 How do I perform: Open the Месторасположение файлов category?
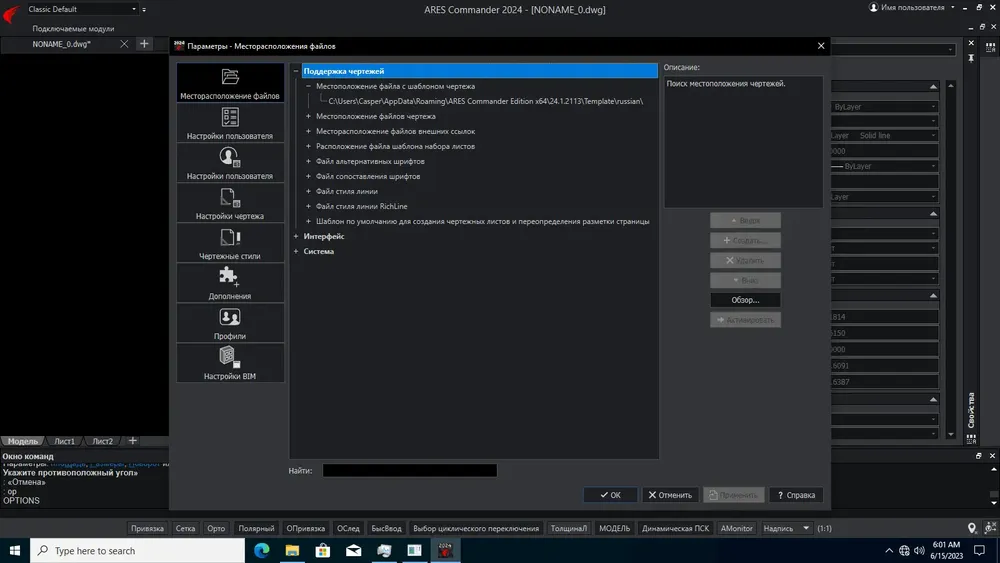coord(230,83)
